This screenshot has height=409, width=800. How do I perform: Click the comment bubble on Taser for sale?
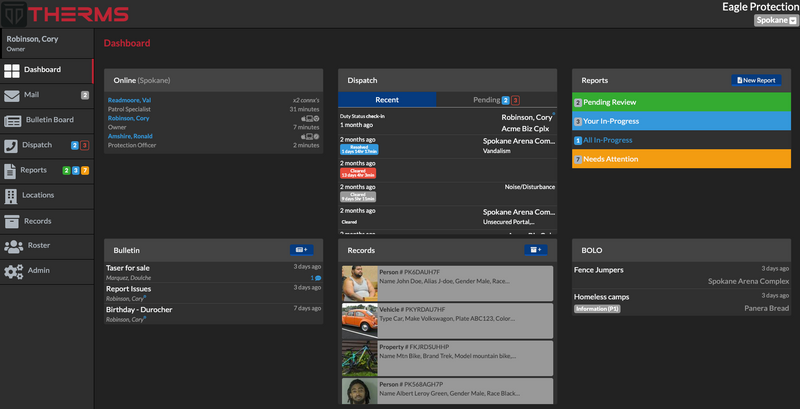pyautogui.click(x=316, y=278)
